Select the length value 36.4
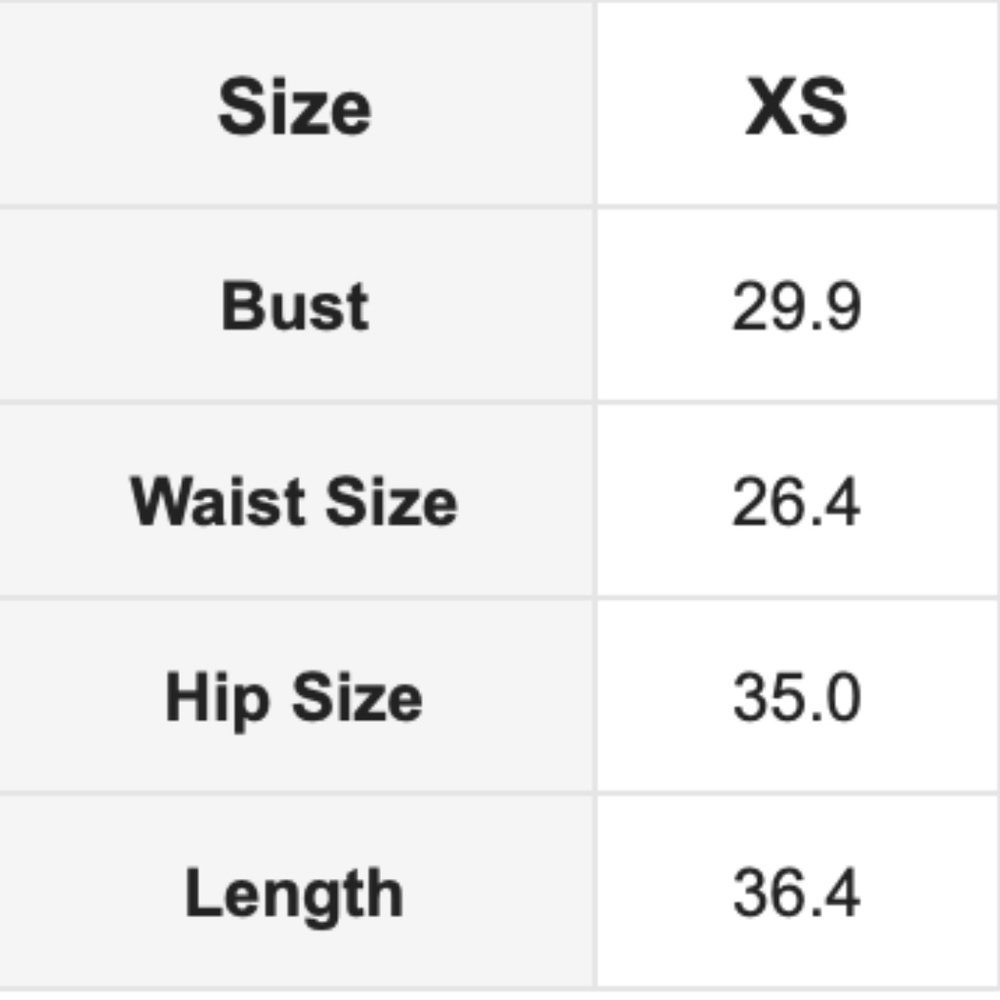Screen dimensions: 1000x1000 796,893
